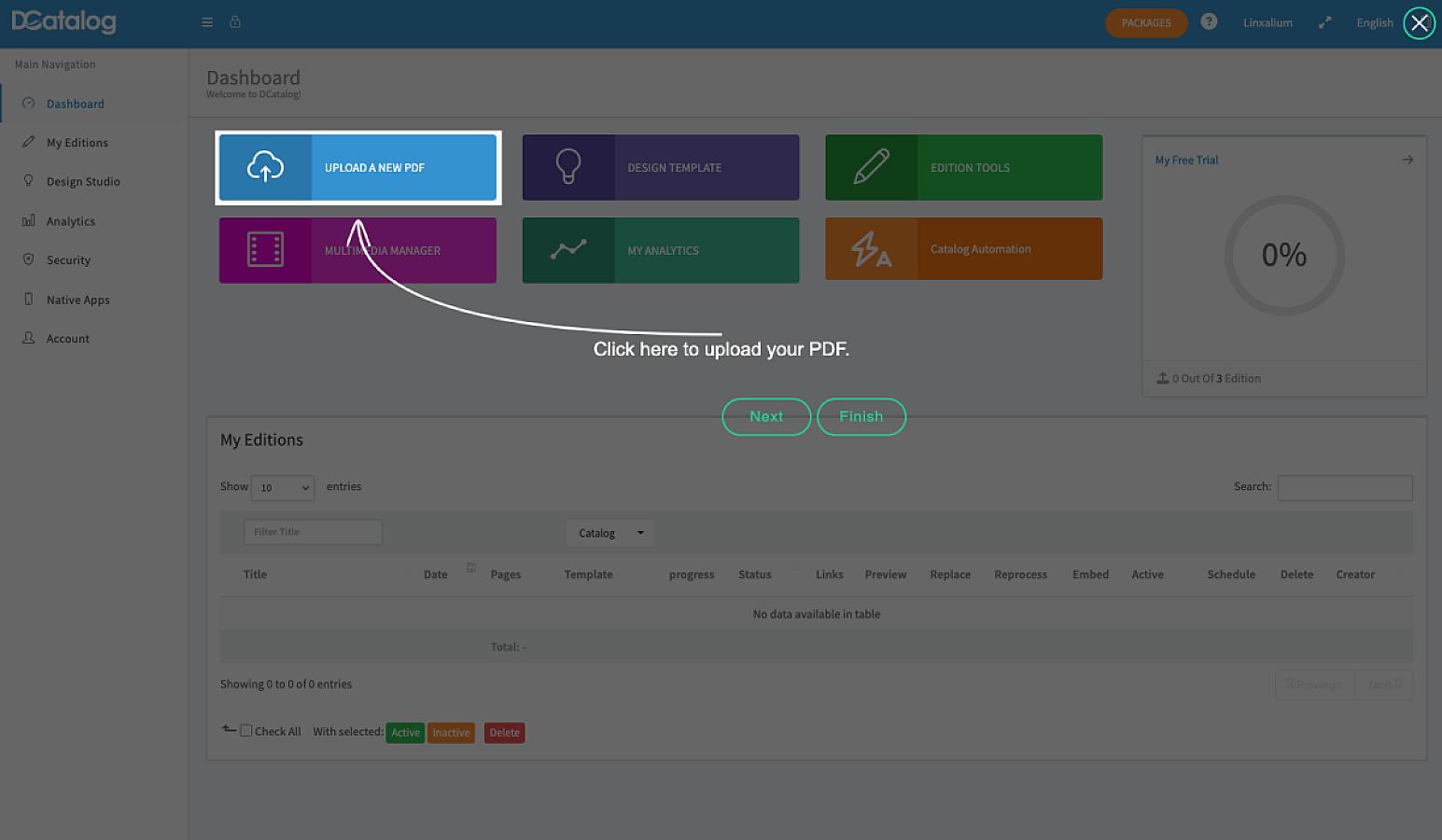Click the '0 Out Of 3 Edition' text
1442x840 pixels.
pyautogui.click(x=1216, y=378)
